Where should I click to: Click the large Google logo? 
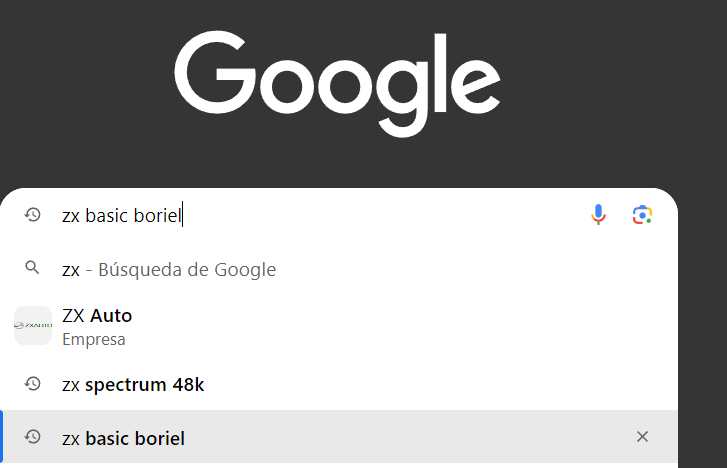[x=337, y=84]
